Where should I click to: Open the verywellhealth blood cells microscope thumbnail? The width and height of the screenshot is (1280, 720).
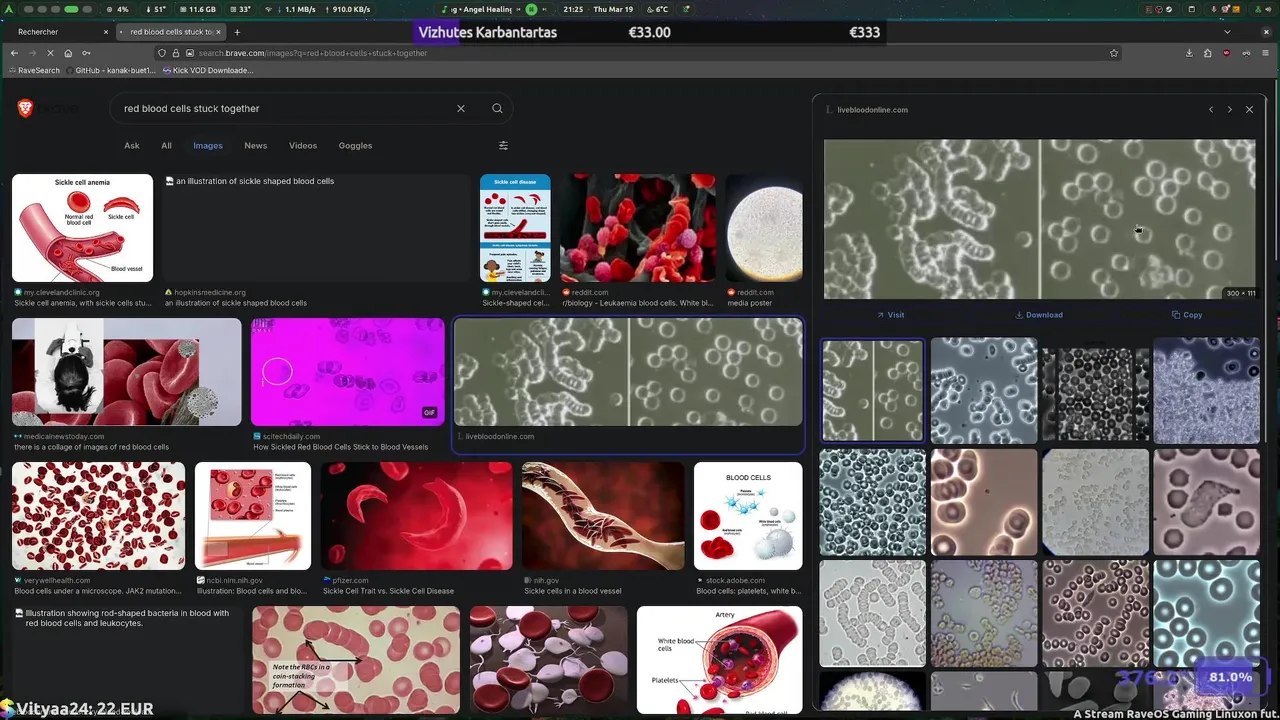[x=99, y=516]
